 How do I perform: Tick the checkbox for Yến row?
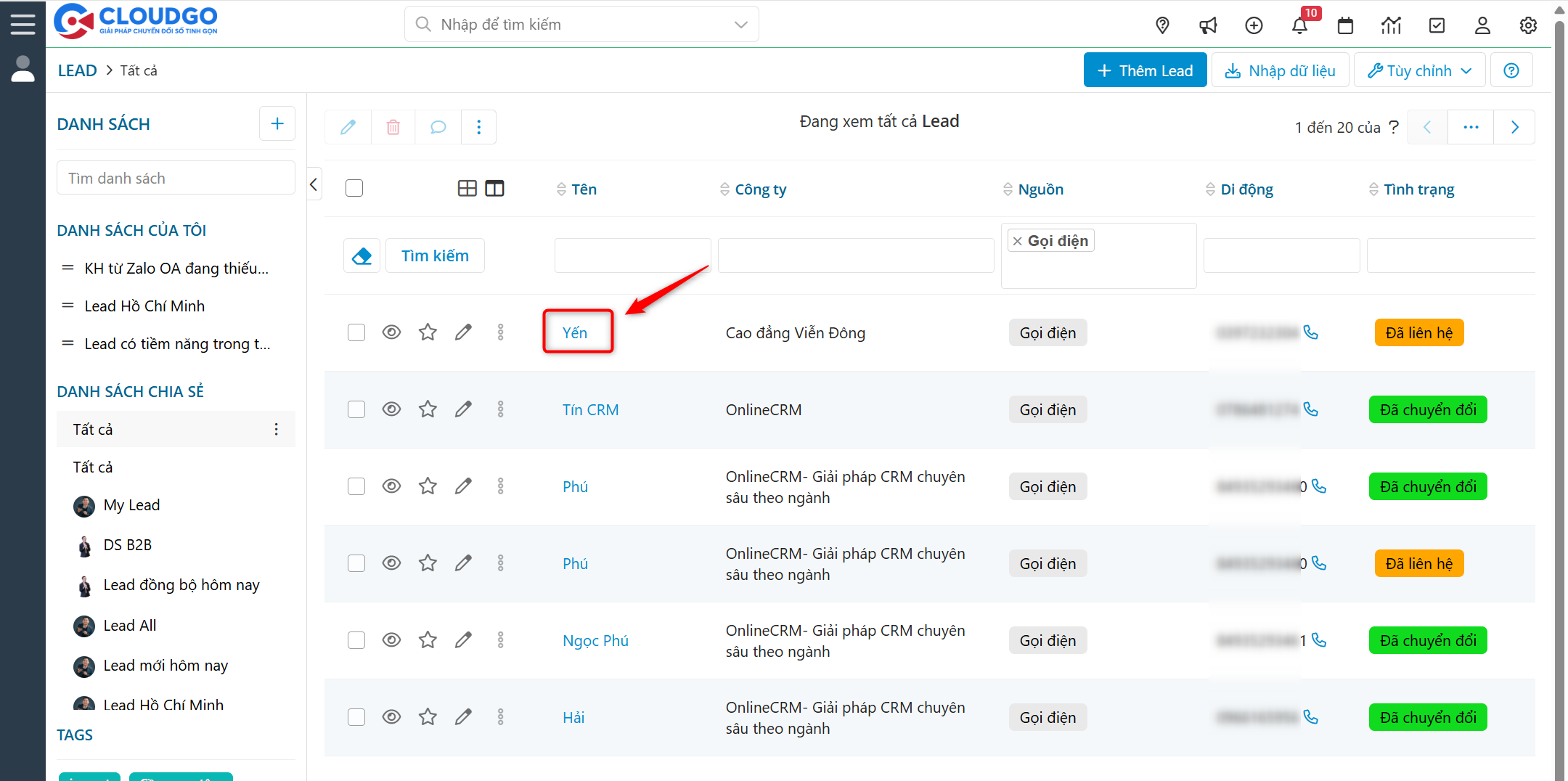click(x=356, y=332)
